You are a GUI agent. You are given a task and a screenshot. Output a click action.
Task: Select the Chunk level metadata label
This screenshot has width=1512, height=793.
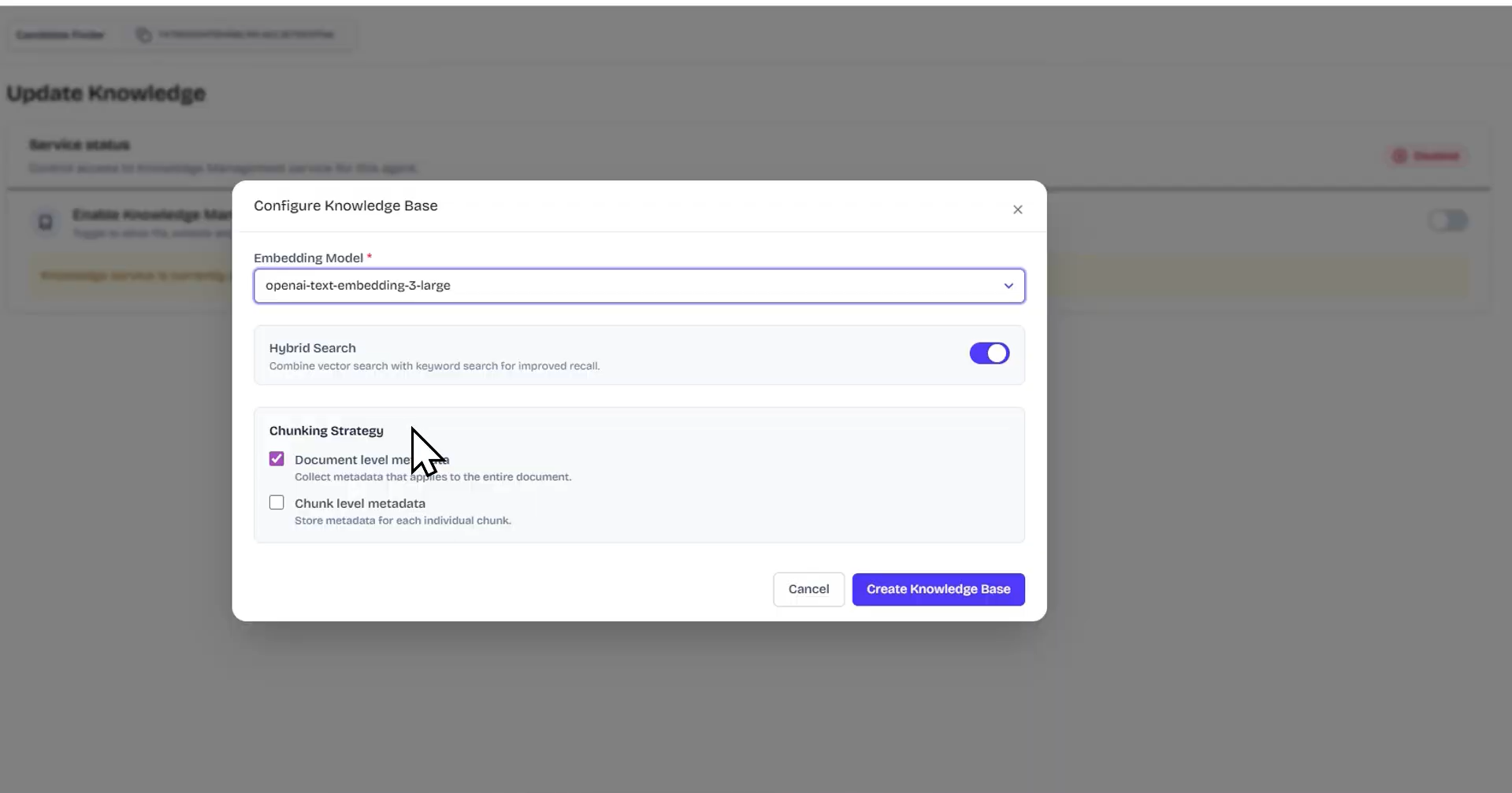click(360, 503)
